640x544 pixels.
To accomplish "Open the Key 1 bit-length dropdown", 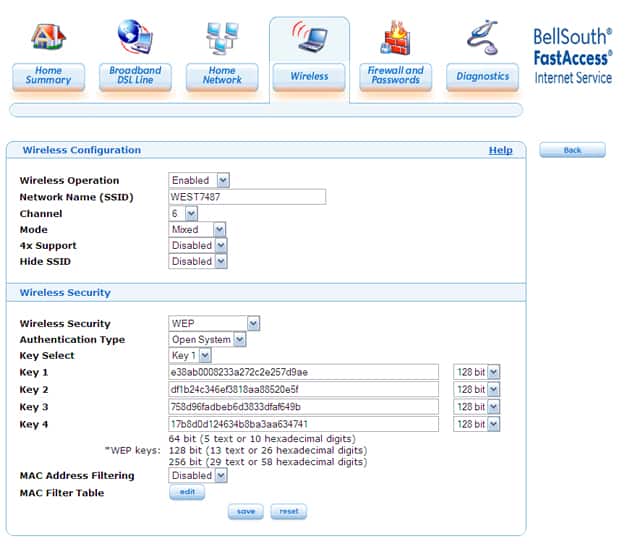I will [x=476, y=372].
